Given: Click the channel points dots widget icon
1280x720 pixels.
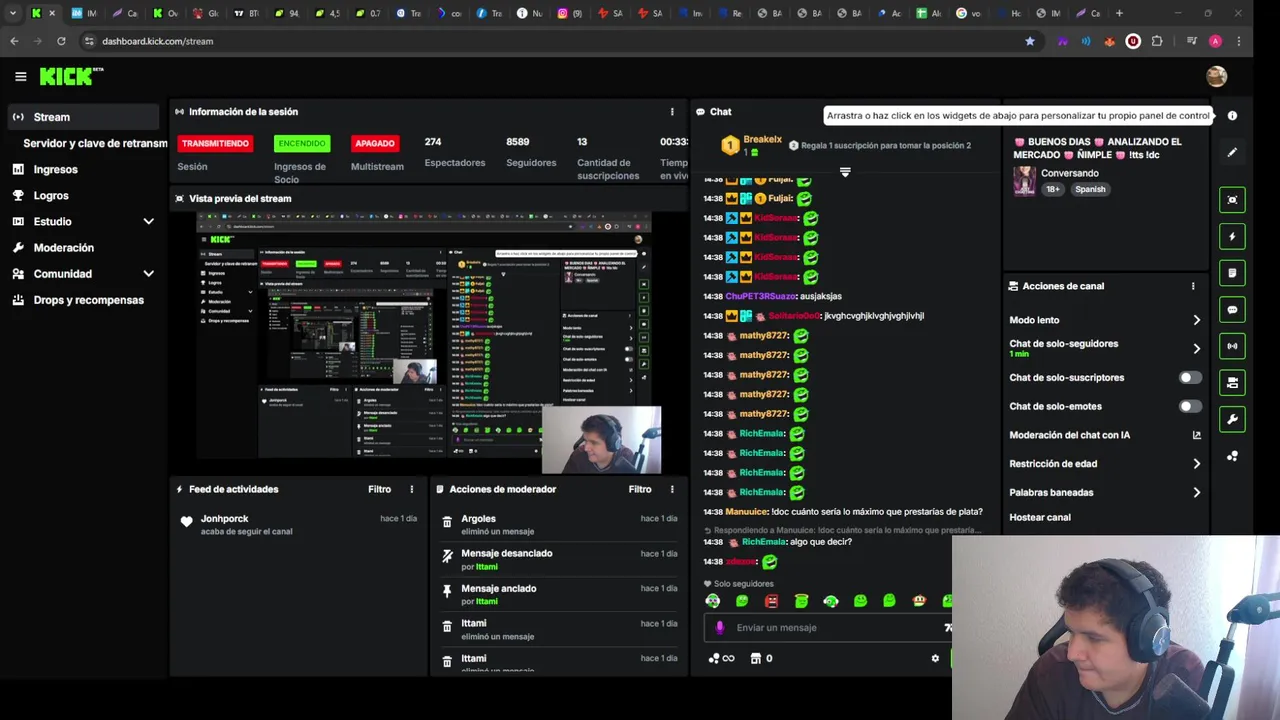Looking at the screenshot, I should (x=1232, y=456).
